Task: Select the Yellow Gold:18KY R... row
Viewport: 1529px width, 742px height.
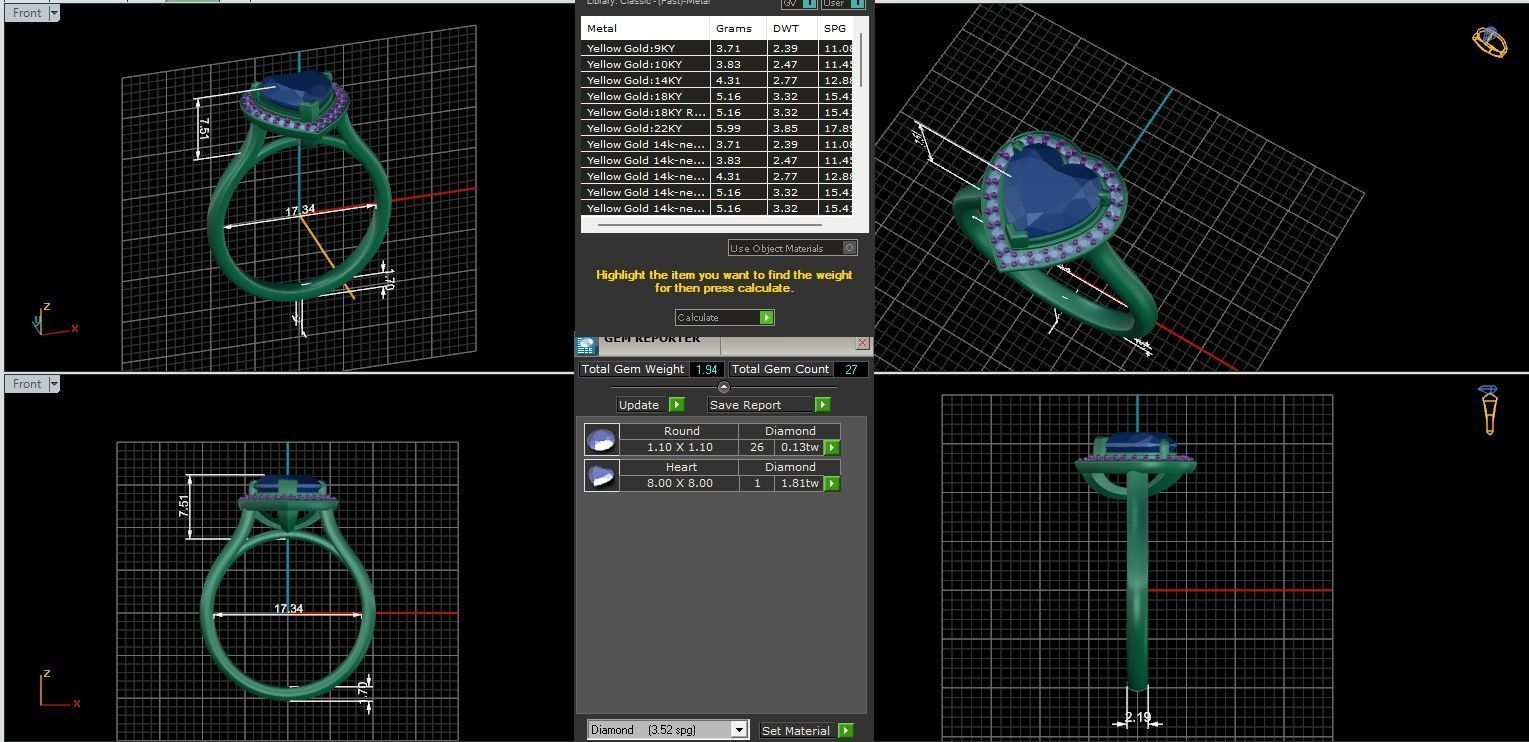Action: [x=718, y=112]
